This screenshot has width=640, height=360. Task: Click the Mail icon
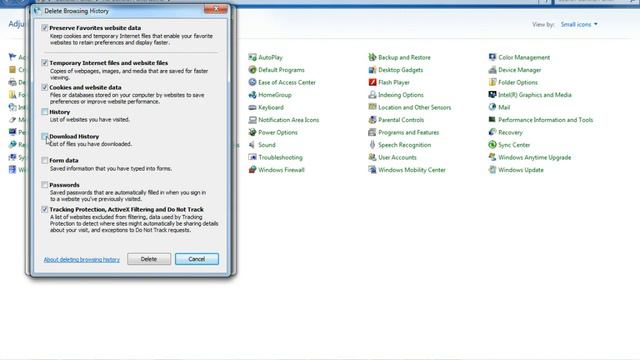[x=492, y=107]
